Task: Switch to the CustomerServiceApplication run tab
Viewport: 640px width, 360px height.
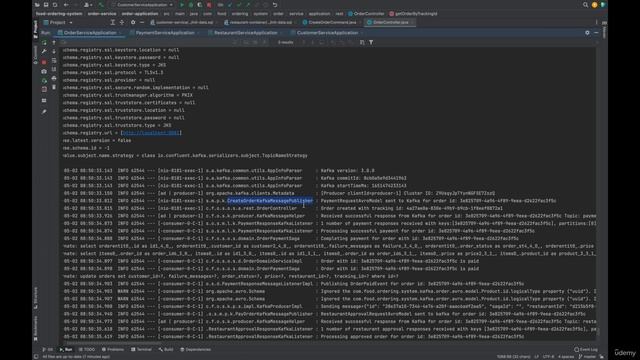Action: coord(327,33)
